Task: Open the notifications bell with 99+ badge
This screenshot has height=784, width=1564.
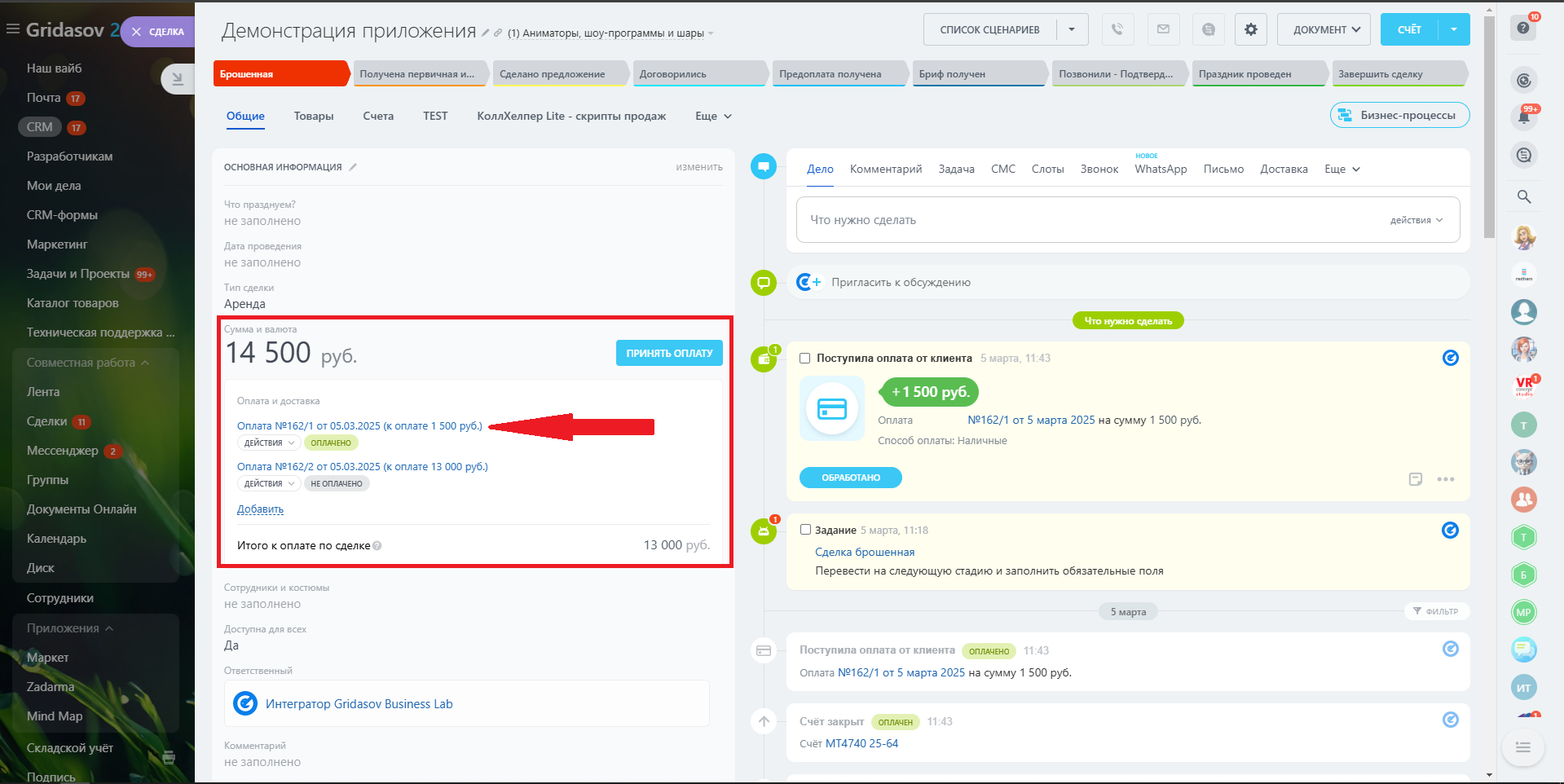Action: click(x=1524, y=117)
